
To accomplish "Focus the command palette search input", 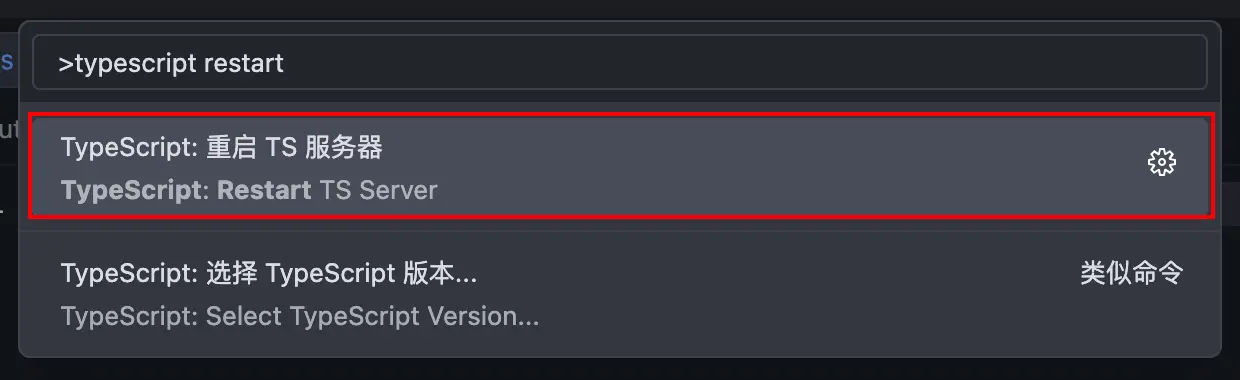I will point(620,63).
